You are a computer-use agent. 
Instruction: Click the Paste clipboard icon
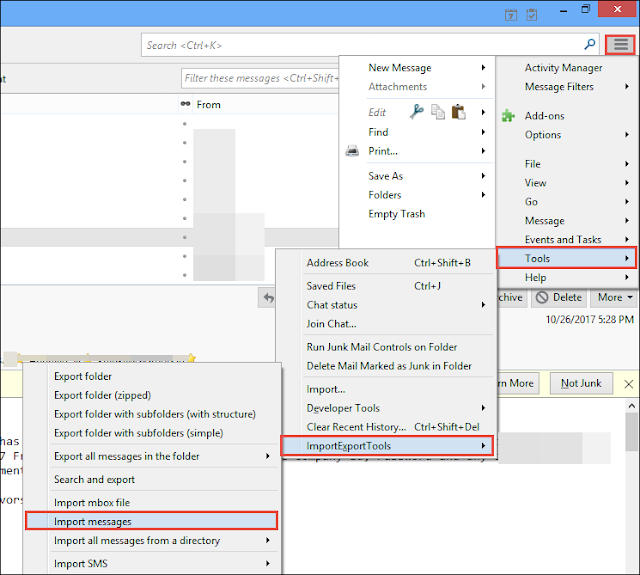coord(459,112)
